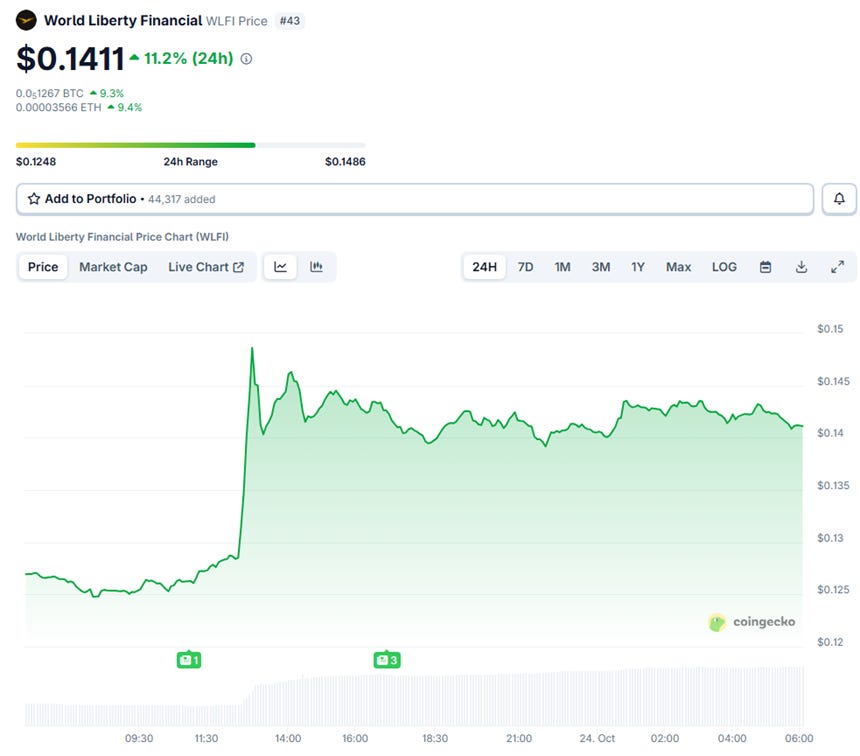Select the 3M time range

(x=601, y=267)
